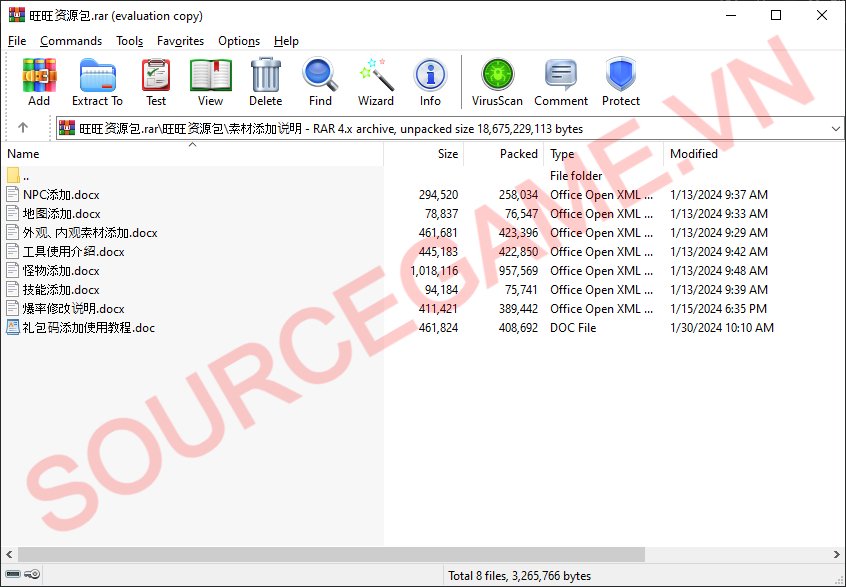Open the Favorites menu

tap(180, 41)
